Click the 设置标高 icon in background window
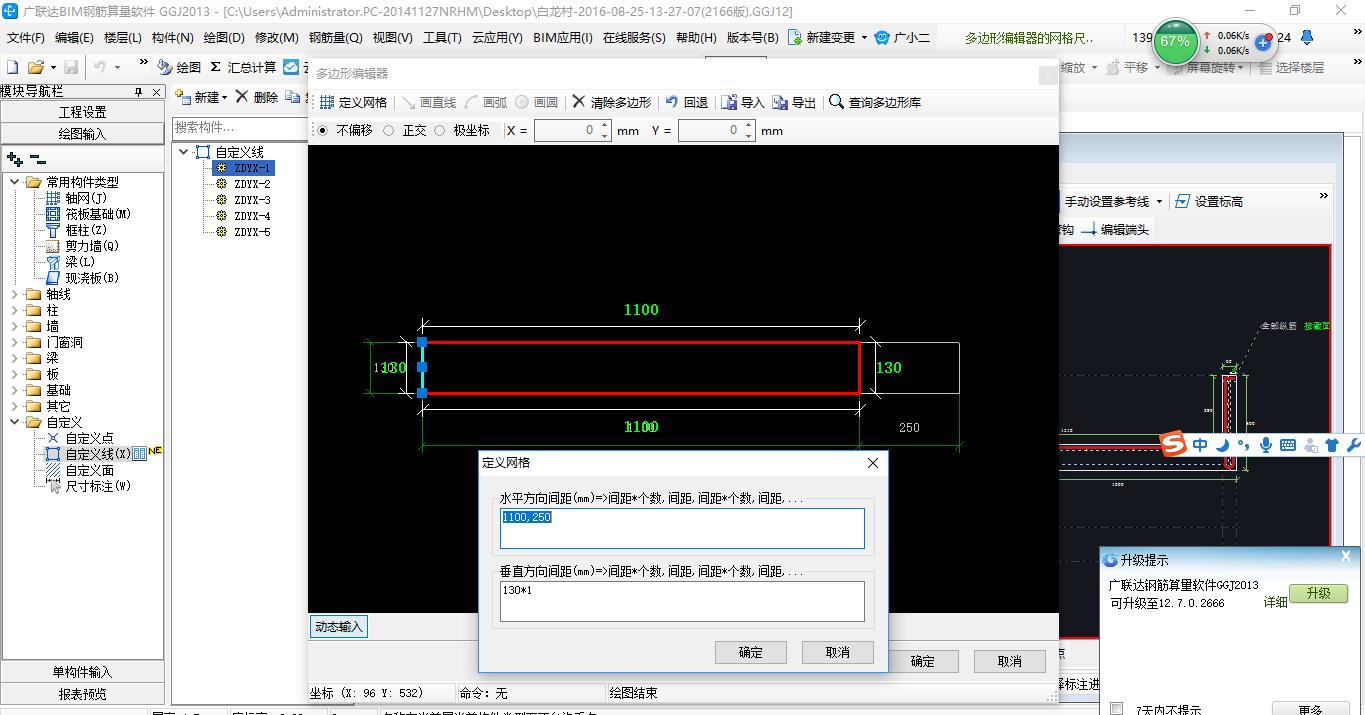 1182,201
